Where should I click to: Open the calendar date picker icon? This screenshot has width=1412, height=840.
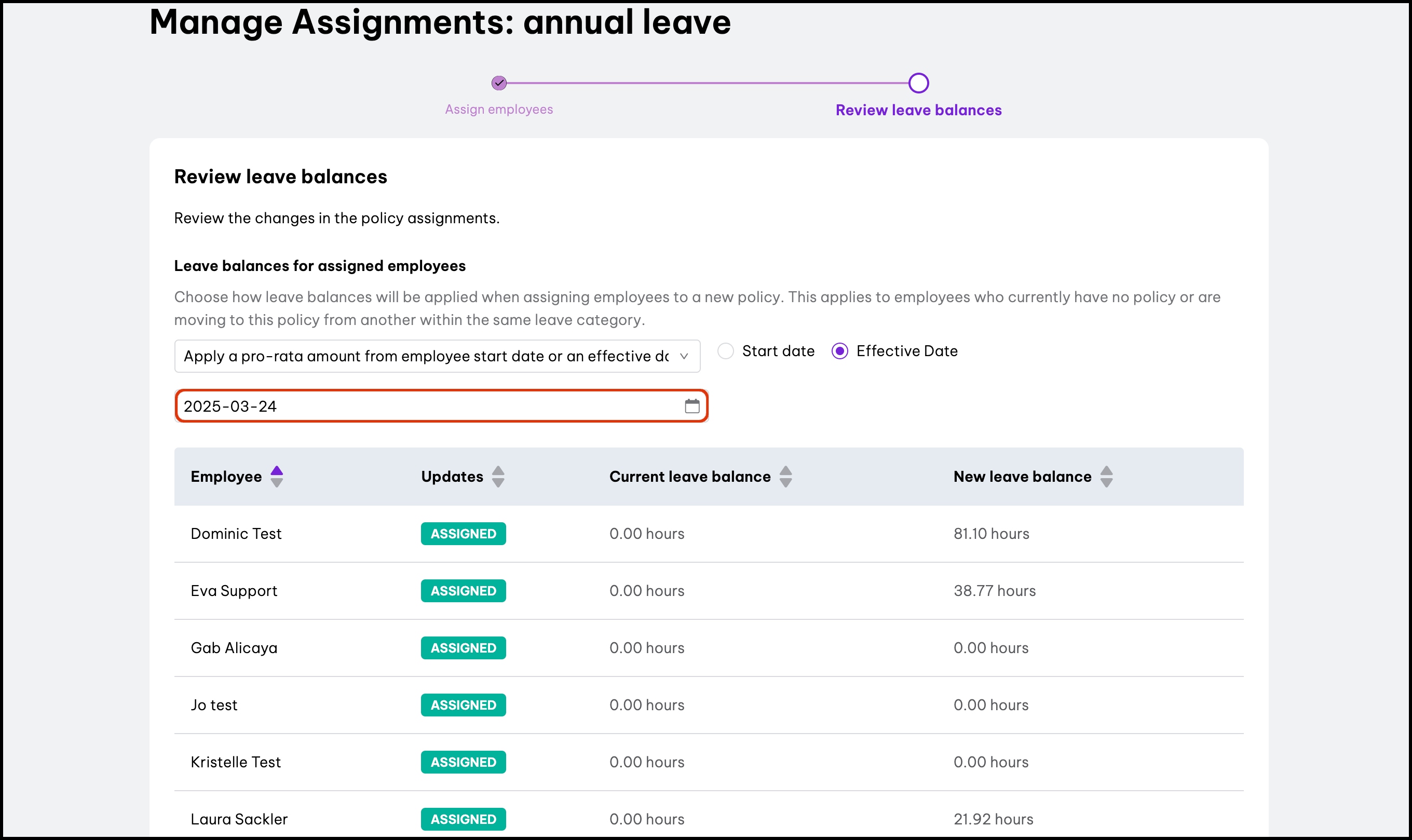[691, 406]
